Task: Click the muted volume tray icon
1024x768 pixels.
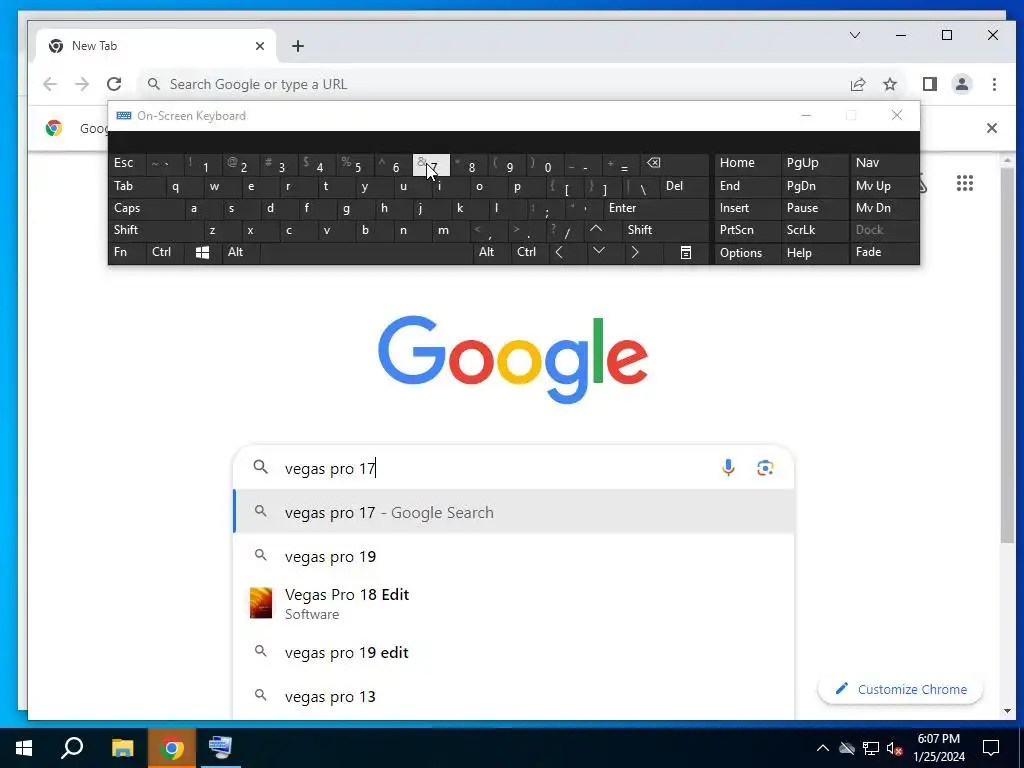Action: [x=894, y=748]
